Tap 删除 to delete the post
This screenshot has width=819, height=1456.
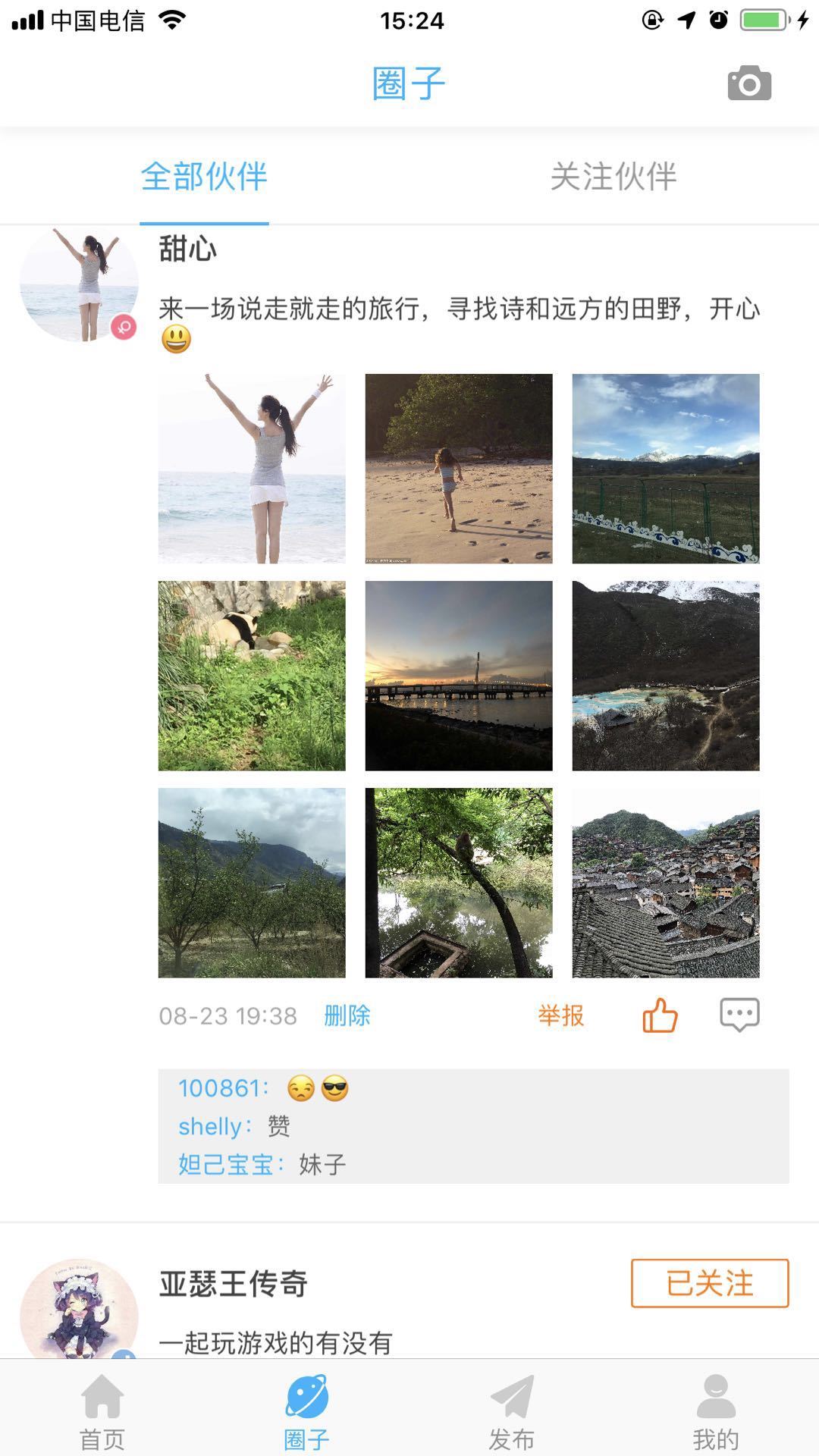pos(347,1015)
